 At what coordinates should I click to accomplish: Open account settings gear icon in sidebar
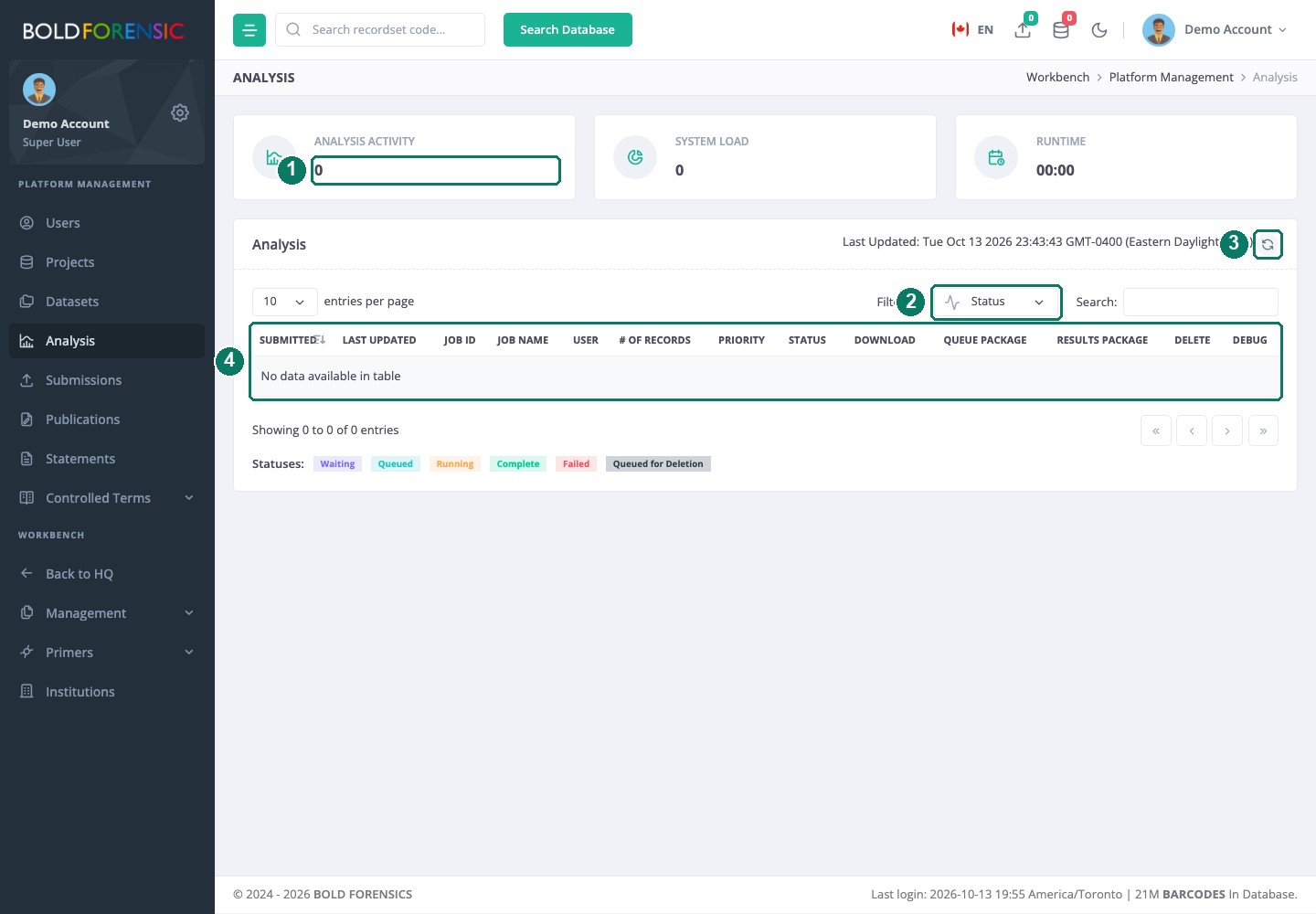point(180,112)
